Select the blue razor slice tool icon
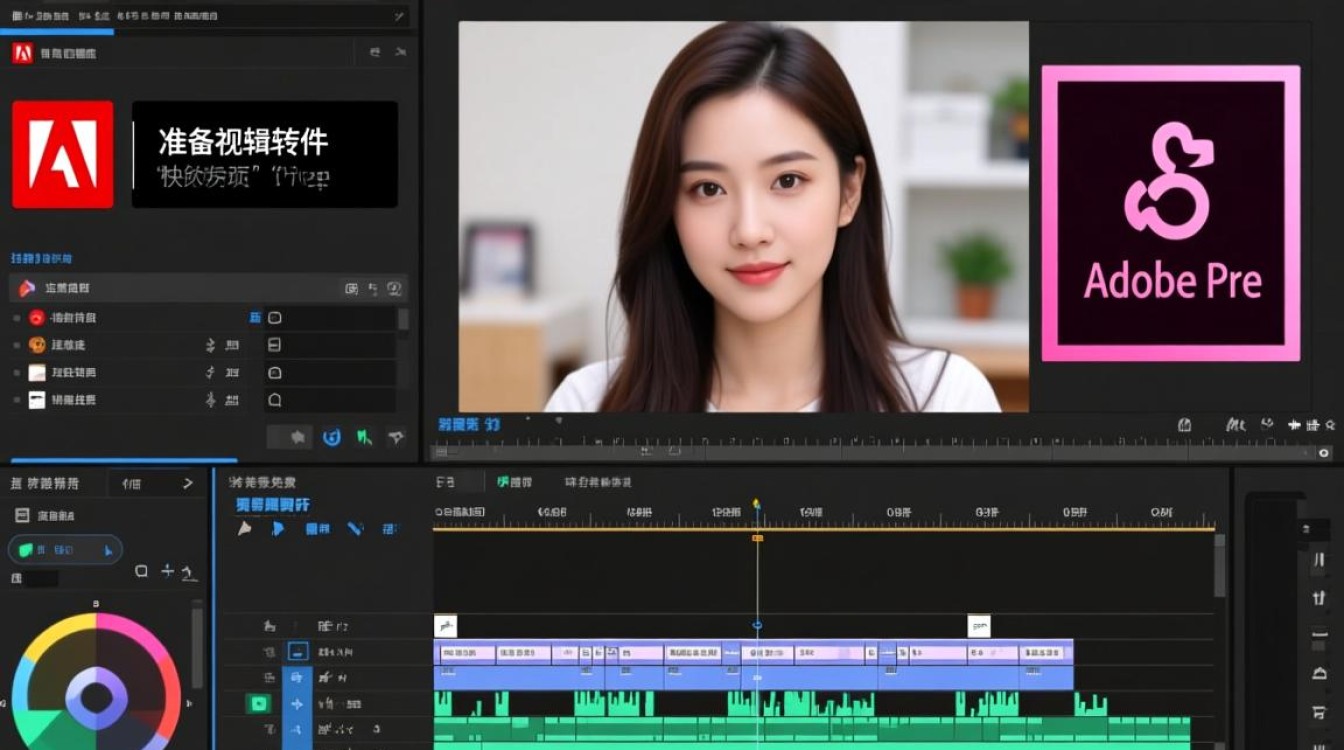 coord(355,528)
